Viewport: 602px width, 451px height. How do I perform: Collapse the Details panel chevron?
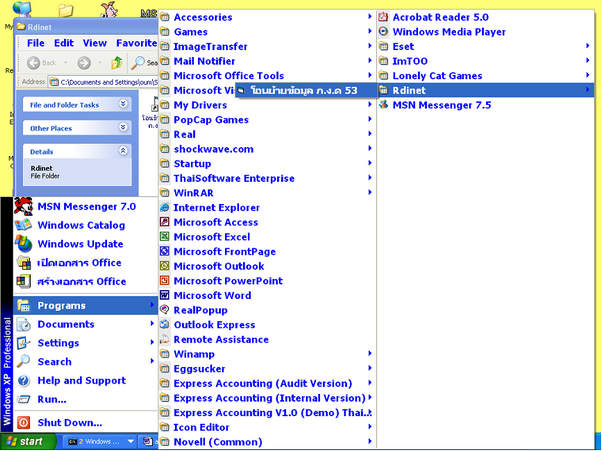(123, 151)
